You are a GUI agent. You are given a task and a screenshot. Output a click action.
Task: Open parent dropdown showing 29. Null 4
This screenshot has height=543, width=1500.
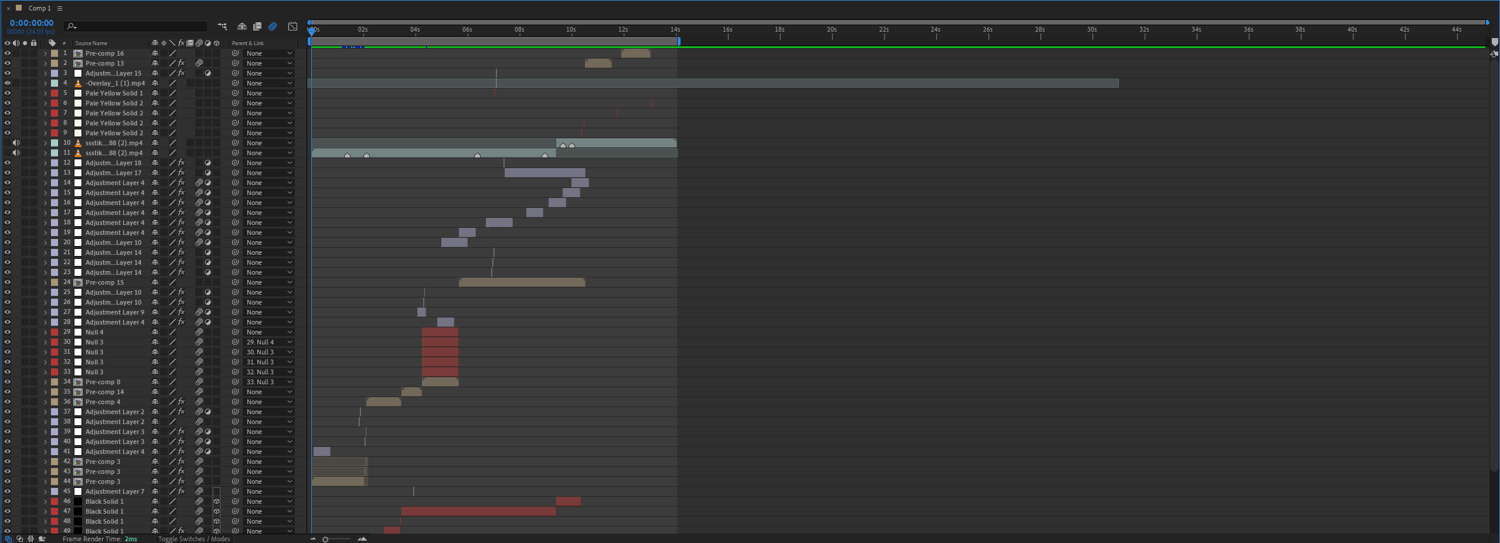coord(269,342)
